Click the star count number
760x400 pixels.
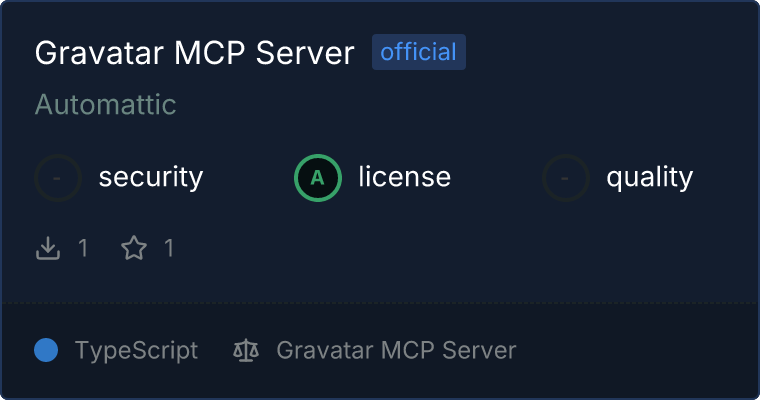pos(169,248)
